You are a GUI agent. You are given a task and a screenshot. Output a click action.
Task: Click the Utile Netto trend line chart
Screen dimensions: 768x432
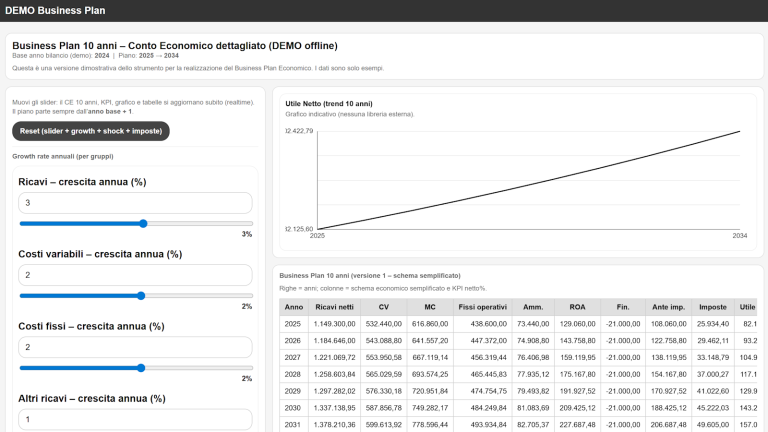click(x=528, y=180)
